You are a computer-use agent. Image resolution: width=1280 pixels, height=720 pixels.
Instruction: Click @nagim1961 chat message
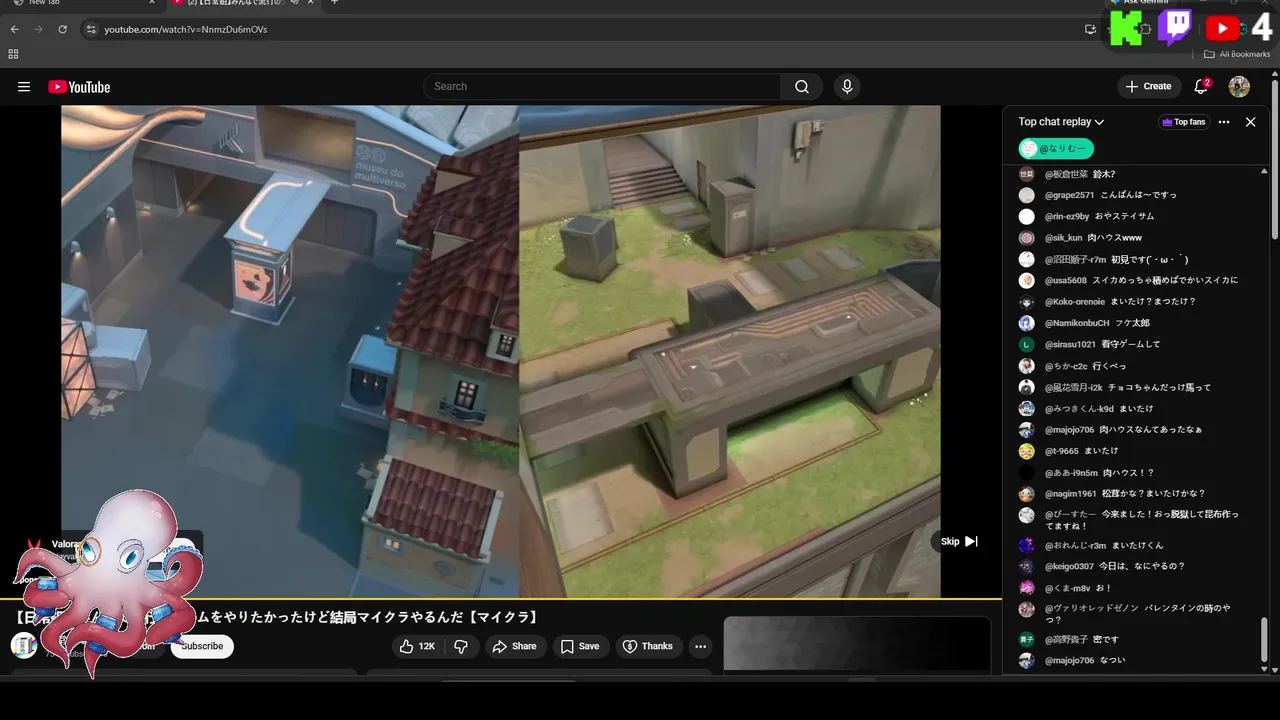coord(1124,494)
